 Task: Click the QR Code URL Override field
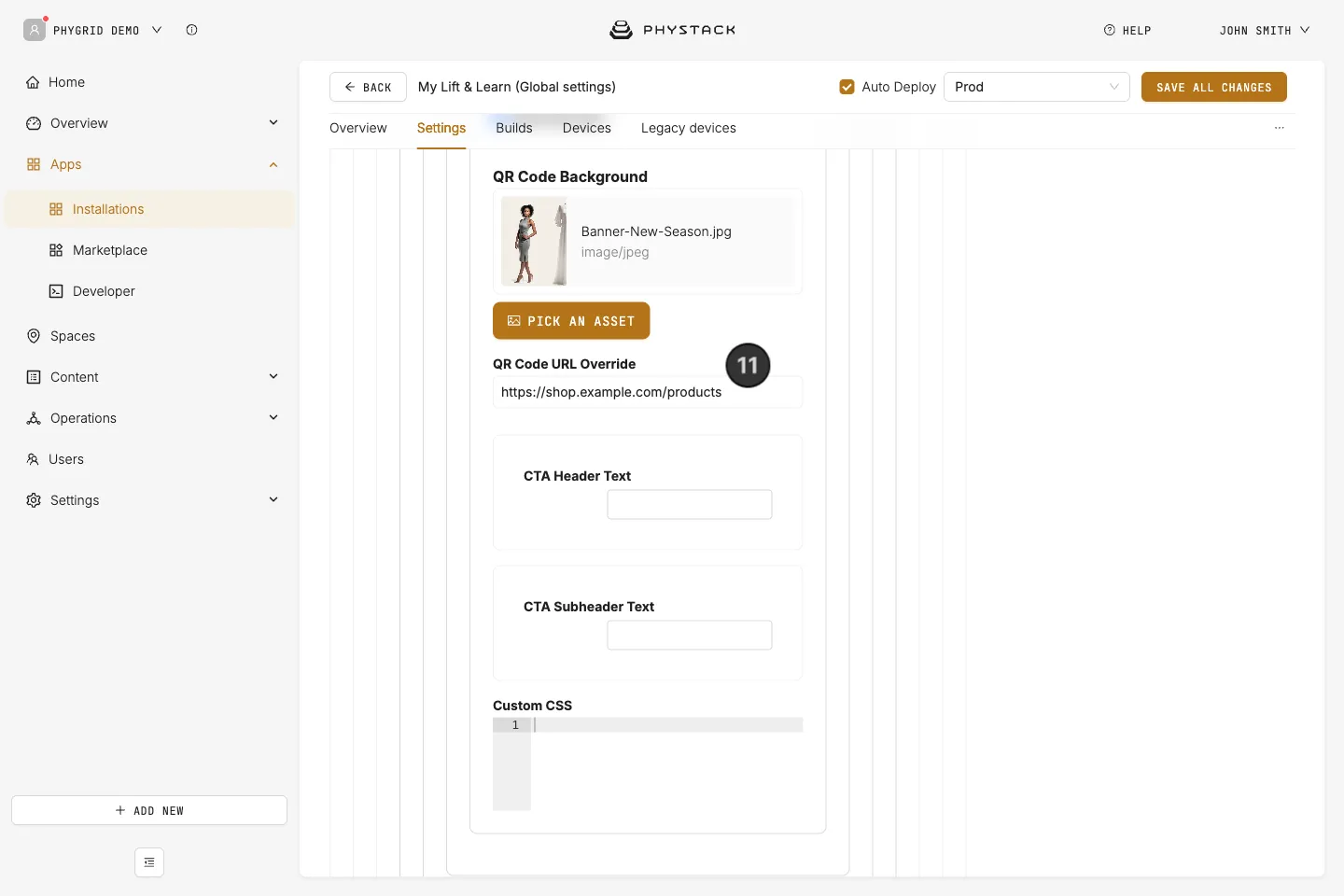648,392
